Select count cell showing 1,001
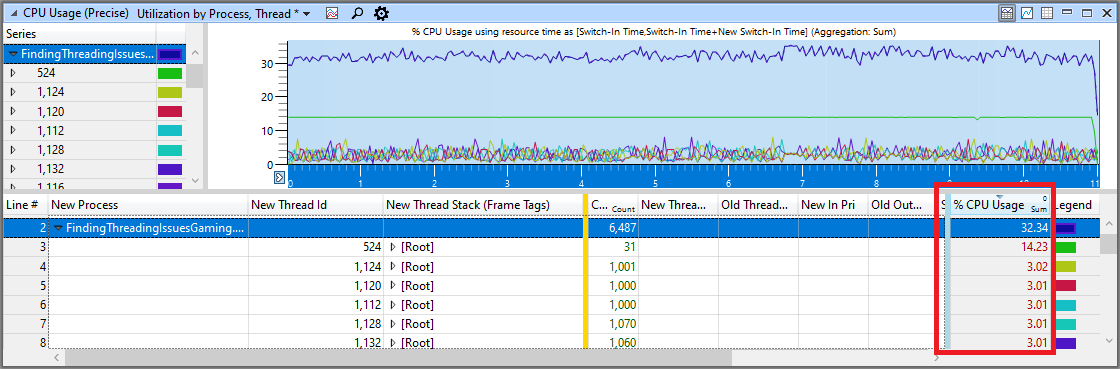The image size is (1120, 369). click(x=613, y=267)
